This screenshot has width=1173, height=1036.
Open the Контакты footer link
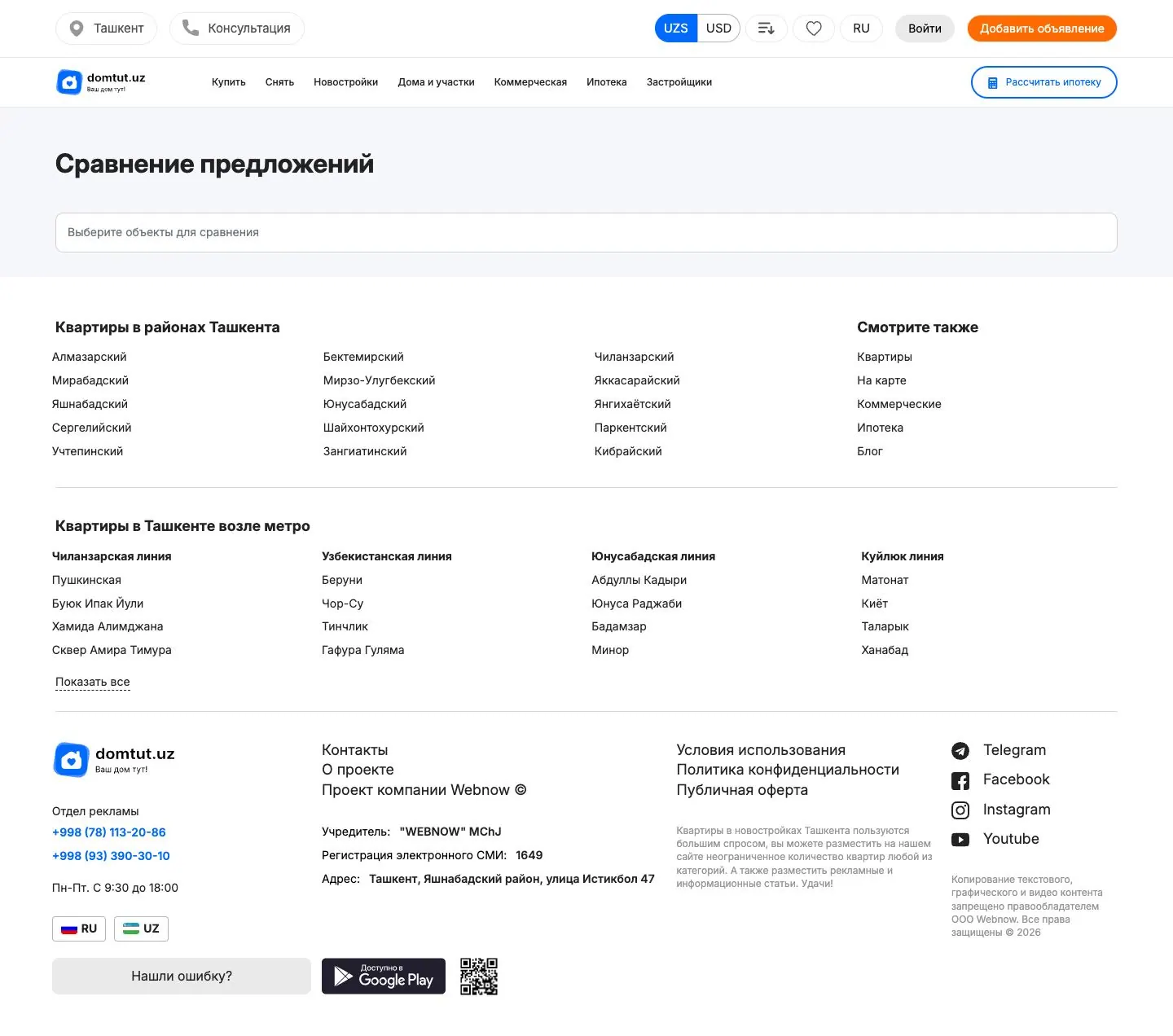coord(354,750)
